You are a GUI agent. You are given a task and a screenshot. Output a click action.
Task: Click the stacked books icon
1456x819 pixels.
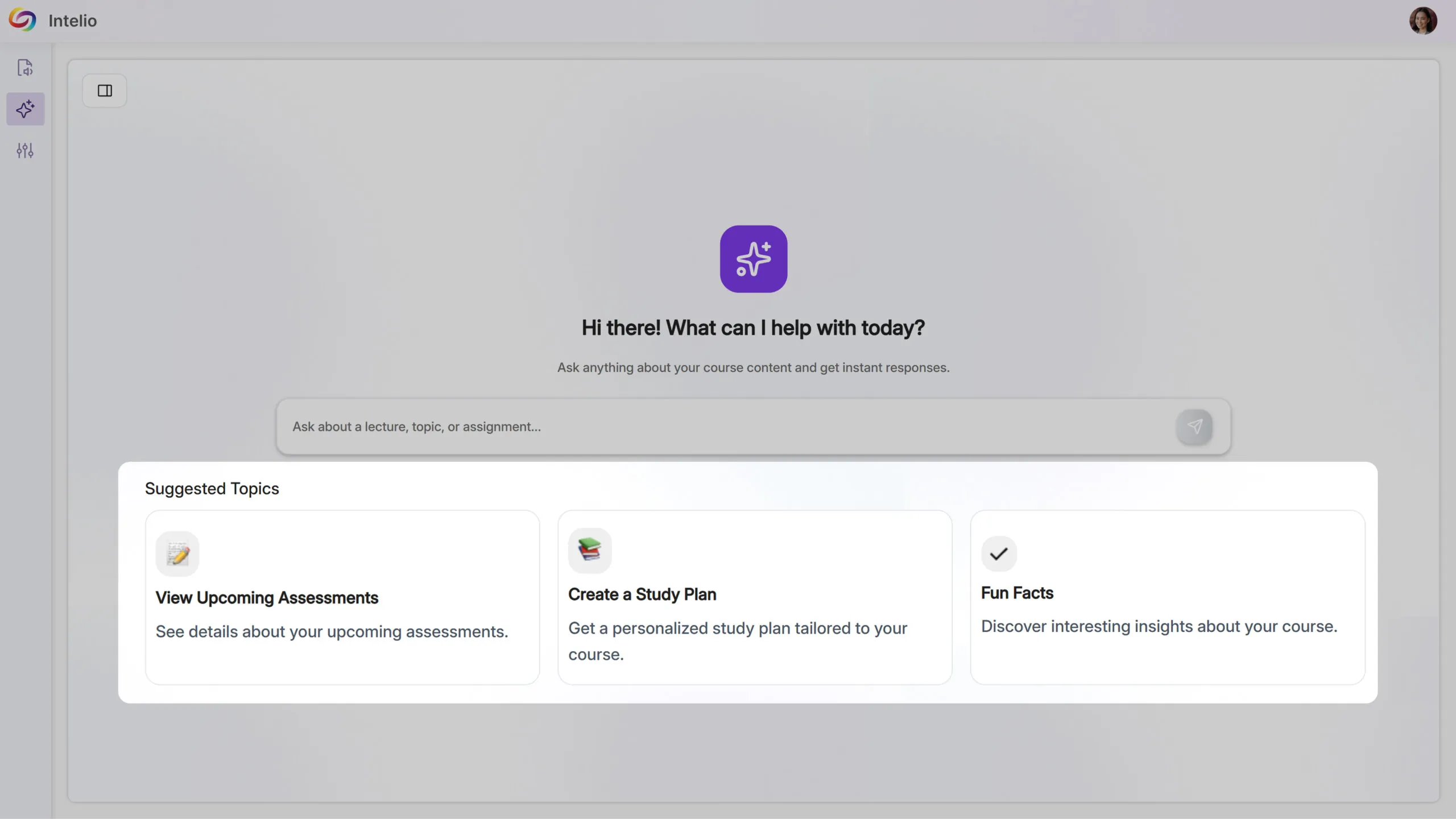(590, 550)
